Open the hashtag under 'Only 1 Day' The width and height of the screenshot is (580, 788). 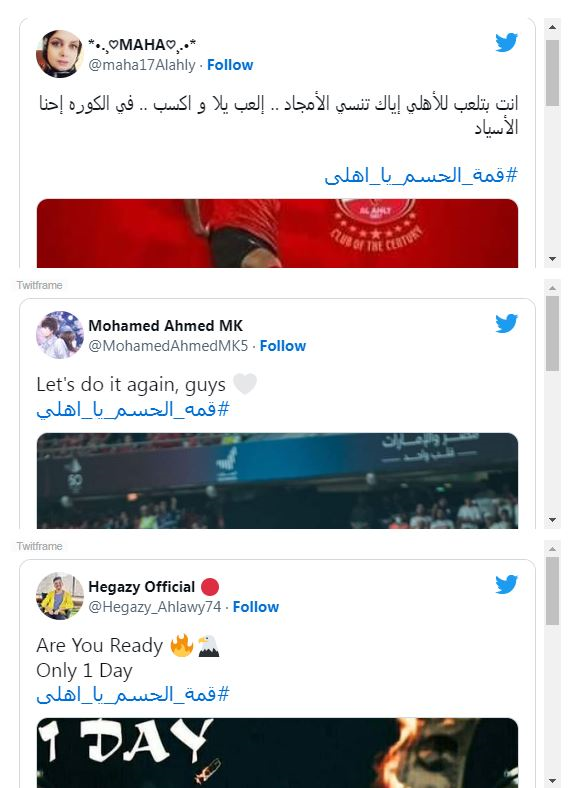click(x=133, y=695)
